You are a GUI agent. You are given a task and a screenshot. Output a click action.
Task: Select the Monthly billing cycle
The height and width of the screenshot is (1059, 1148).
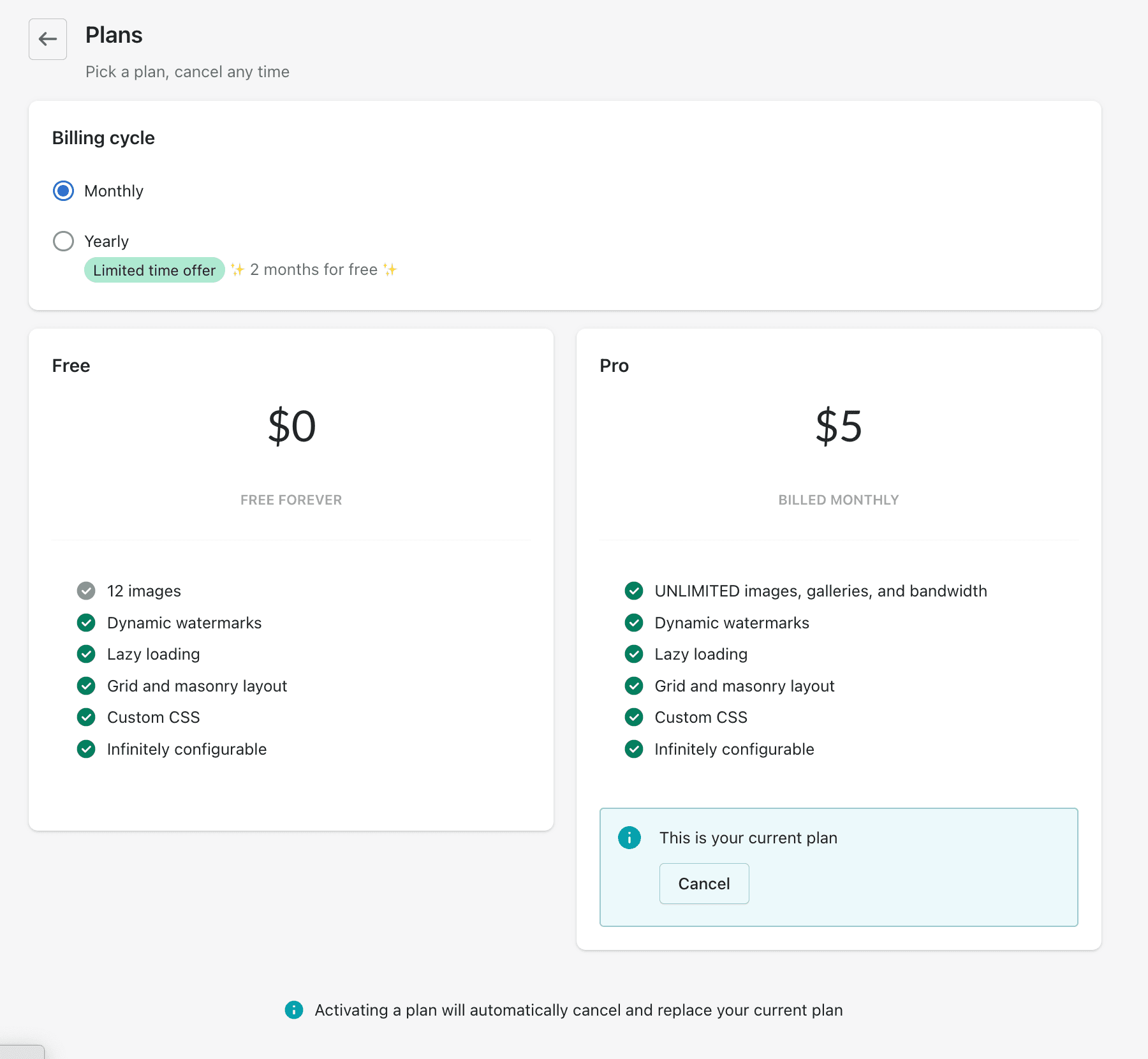pyautogui.click(x=63, y=191)
